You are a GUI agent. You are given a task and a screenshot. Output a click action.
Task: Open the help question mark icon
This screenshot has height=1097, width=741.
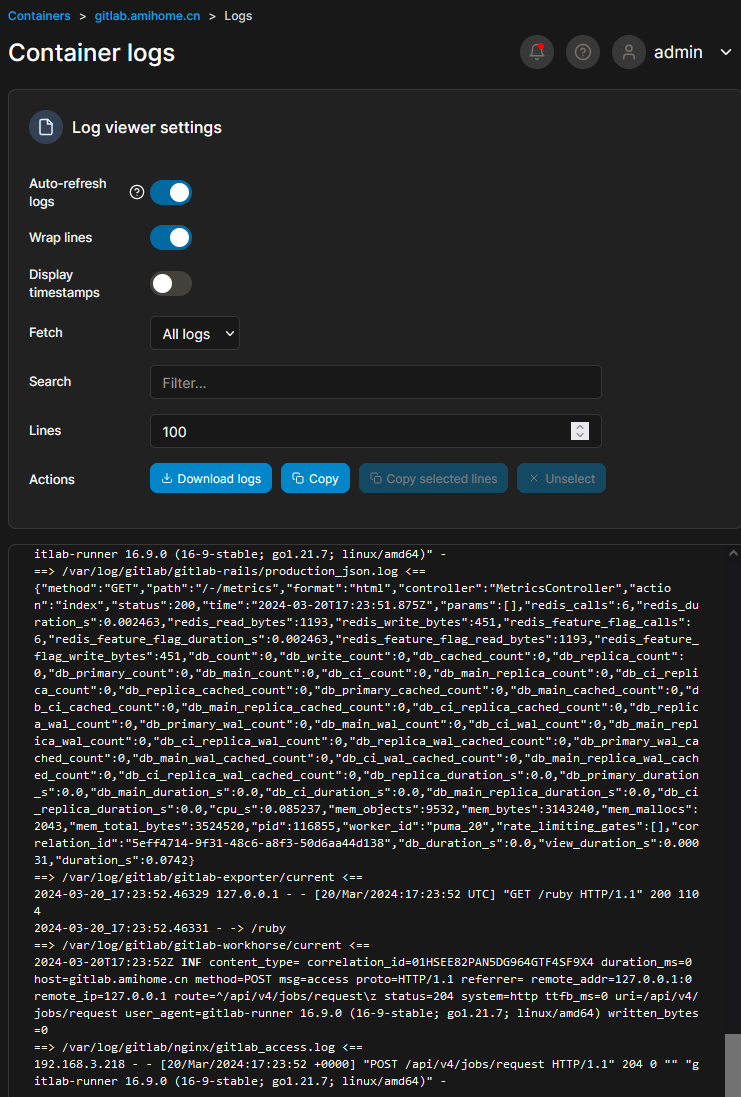tap(583, 52)
